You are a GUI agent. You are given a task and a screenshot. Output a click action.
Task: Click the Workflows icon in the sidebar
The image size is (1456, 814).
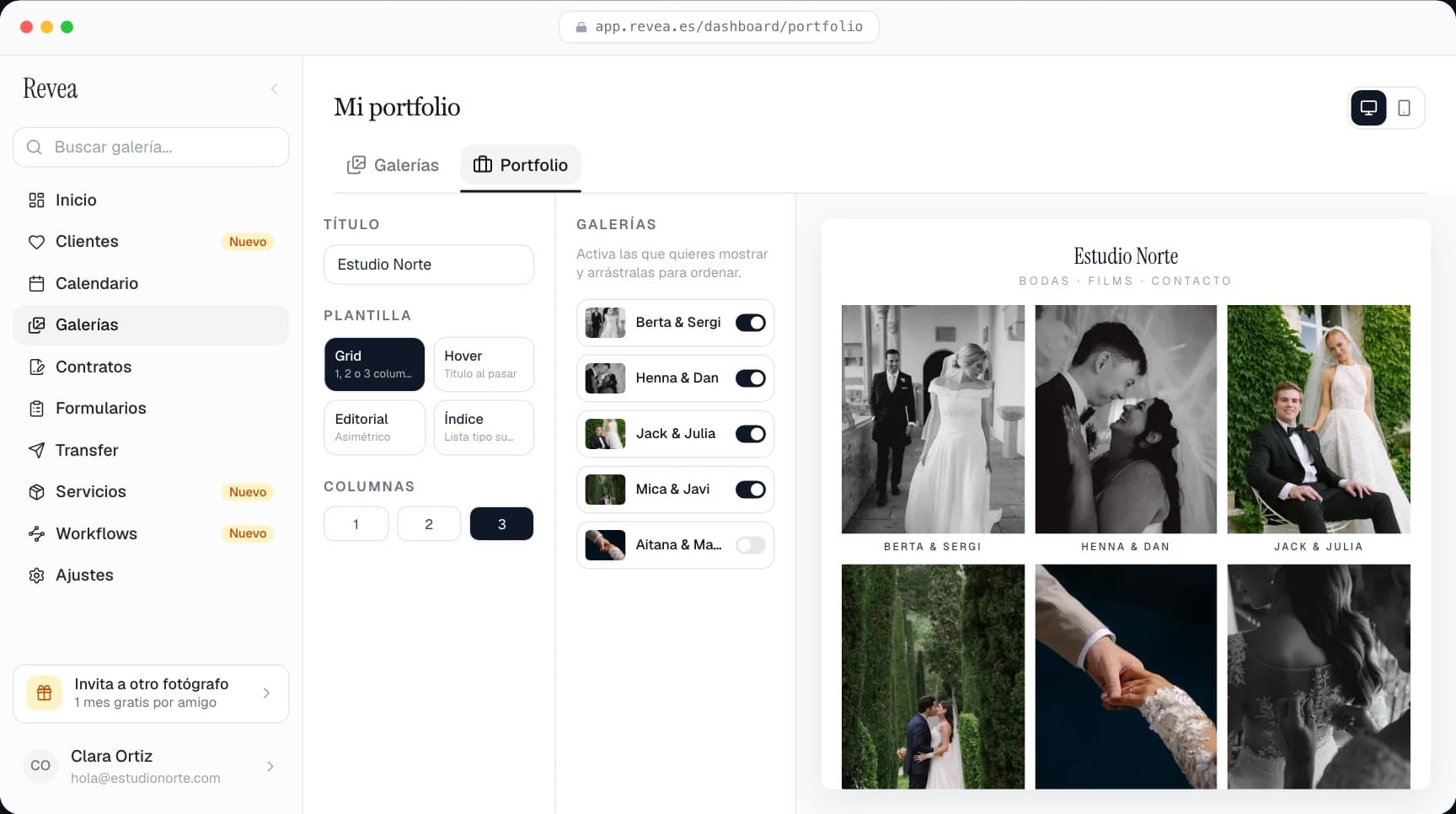(x=36, y=533)
